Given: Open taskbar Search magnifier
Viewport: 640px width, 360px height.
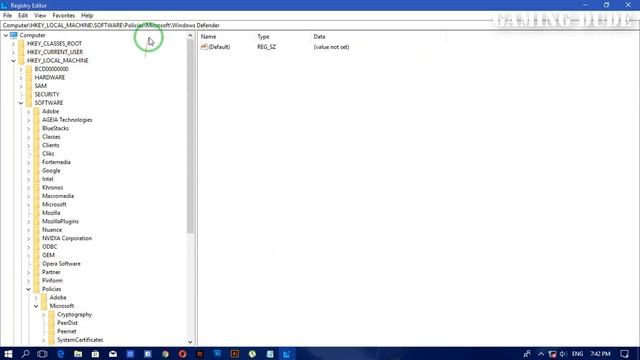Looking at the screenshot, I should tap(25, 354).
